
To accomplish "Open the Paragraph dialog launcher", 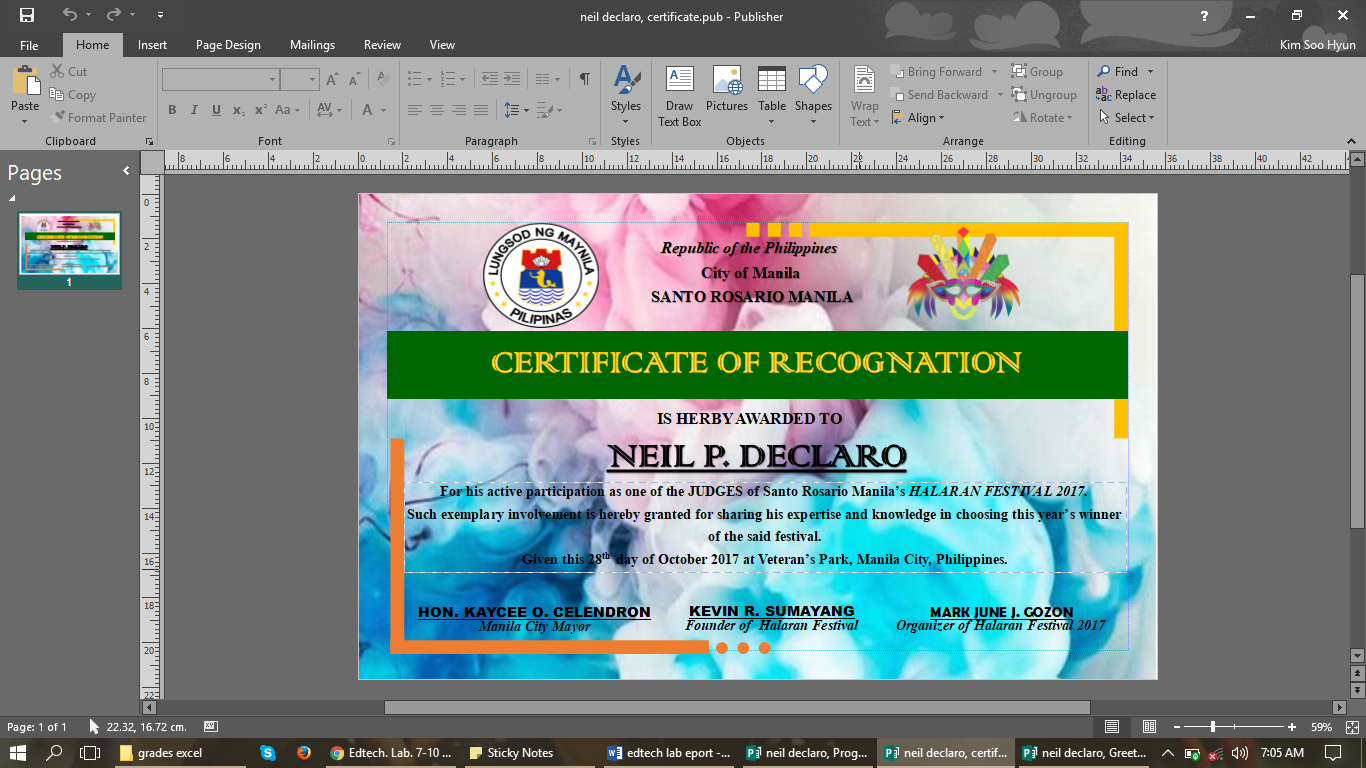I will (594, 141).
